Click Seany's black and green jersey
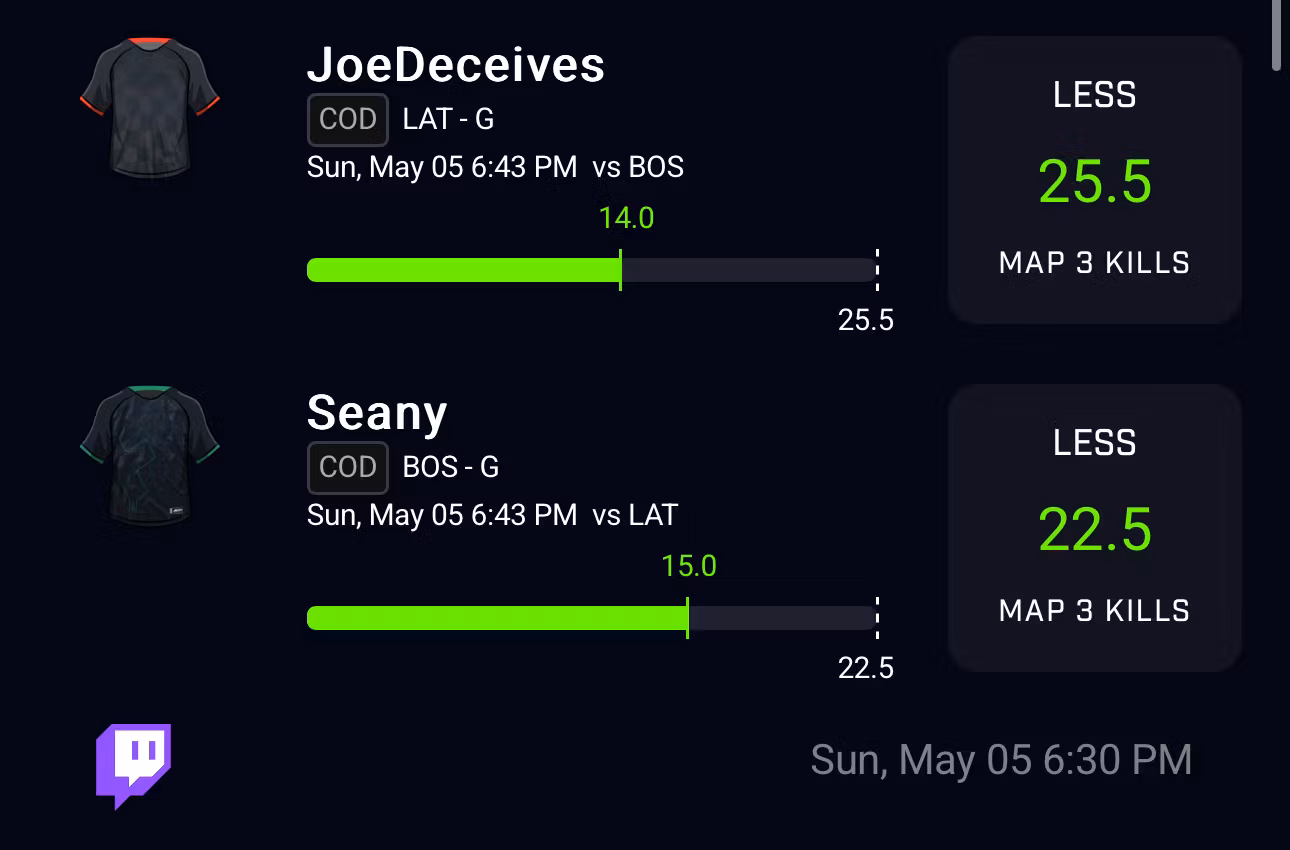 [149, 456]
